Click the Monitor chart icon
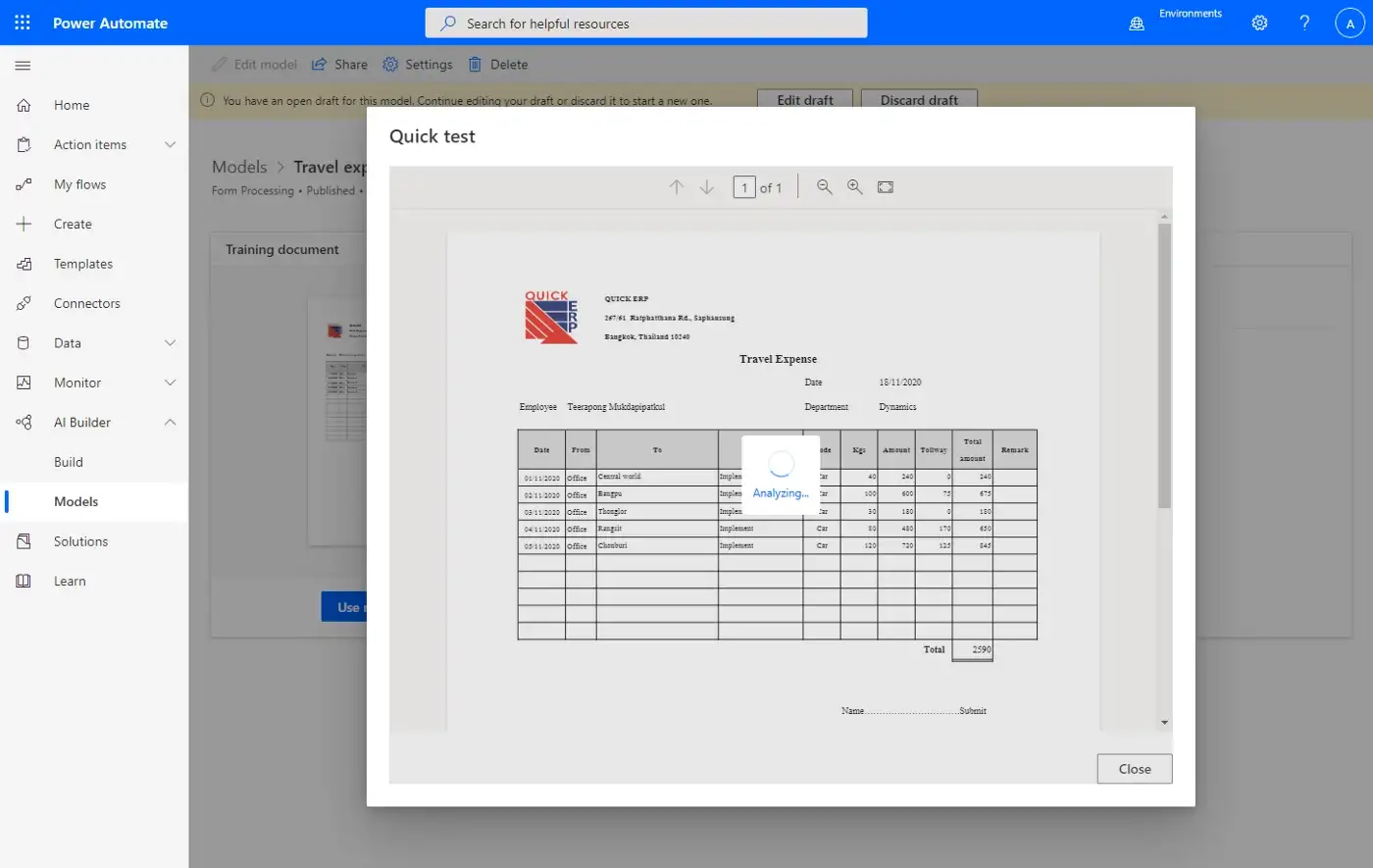 (x=24, y=383)
